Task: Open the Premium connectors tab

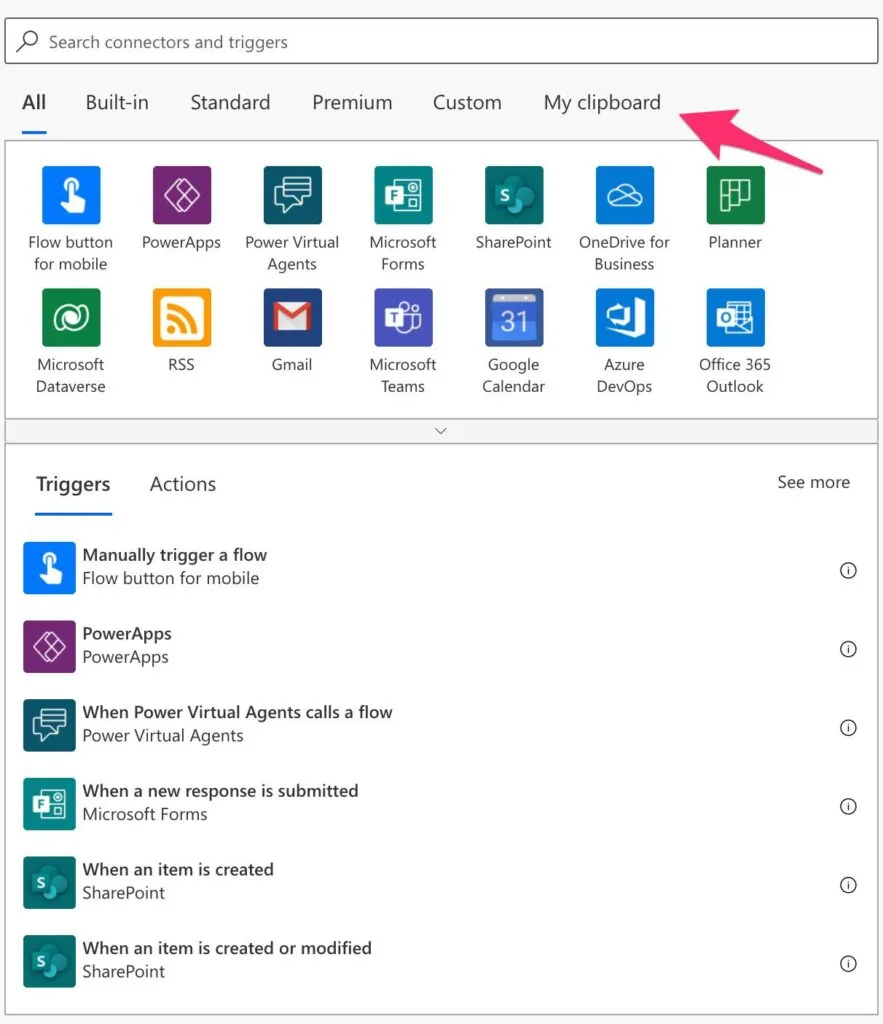Action: click(352, 102)
